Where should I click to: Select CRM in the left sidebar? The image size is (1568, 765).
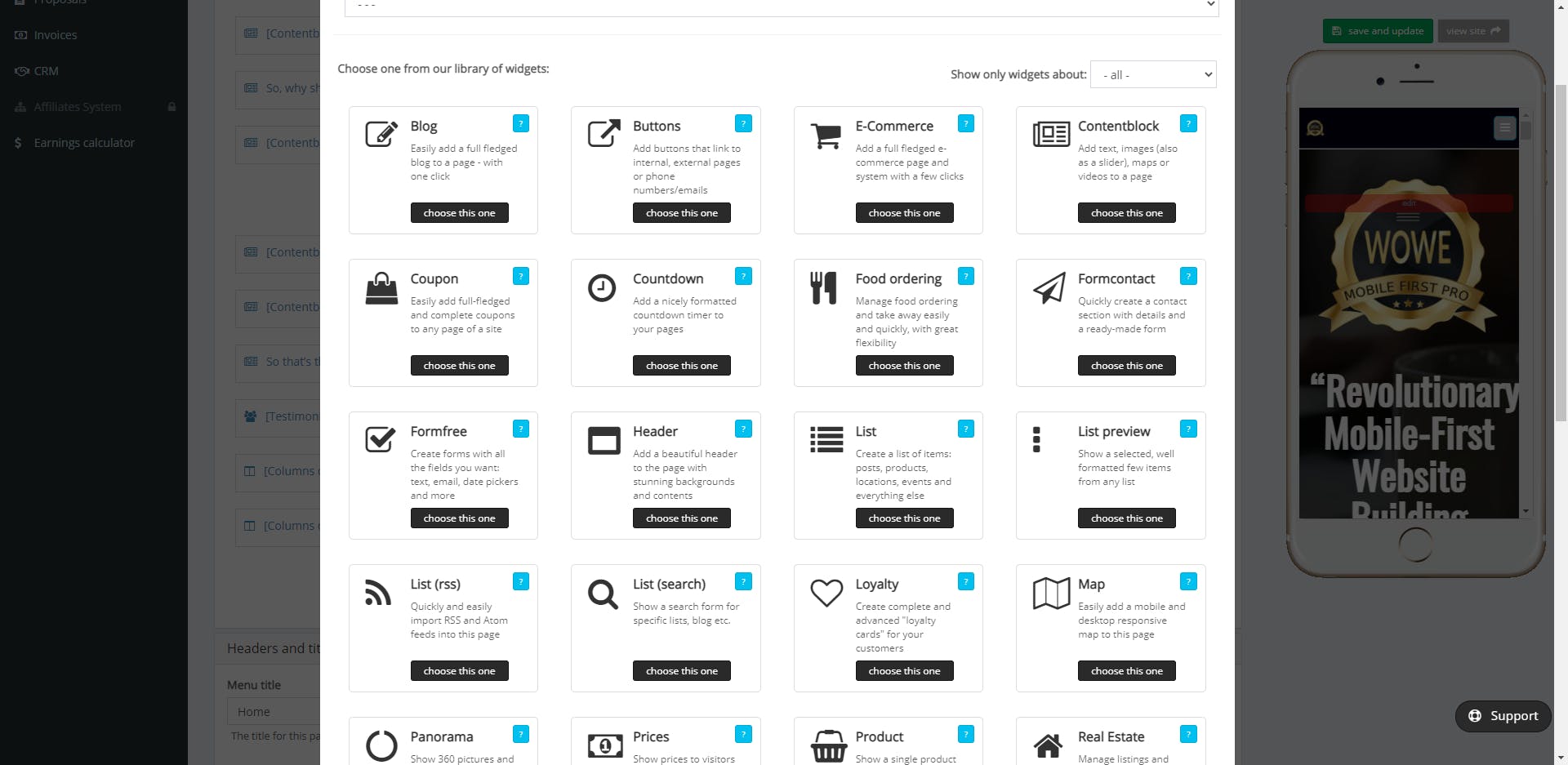pyautogui.click(x=45, y=70)
